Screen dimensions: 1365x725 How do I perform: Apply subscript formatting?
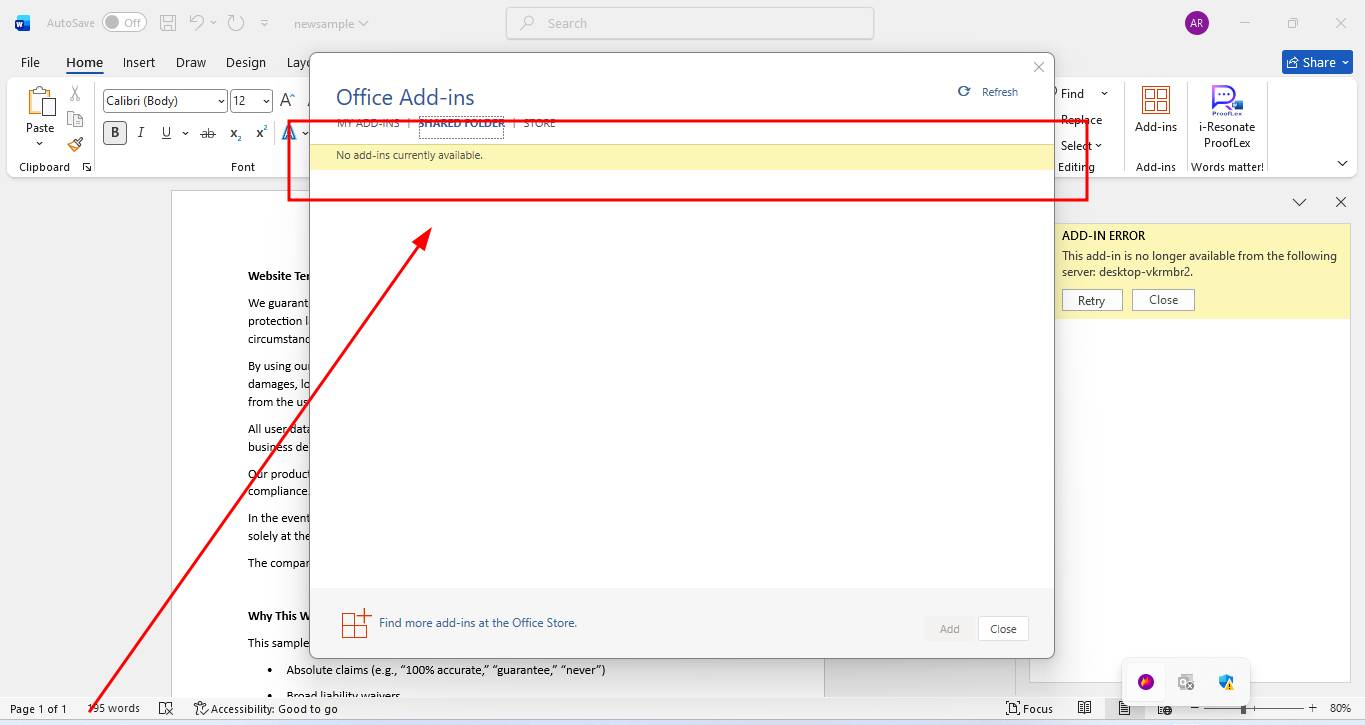[x=235, y=133]
